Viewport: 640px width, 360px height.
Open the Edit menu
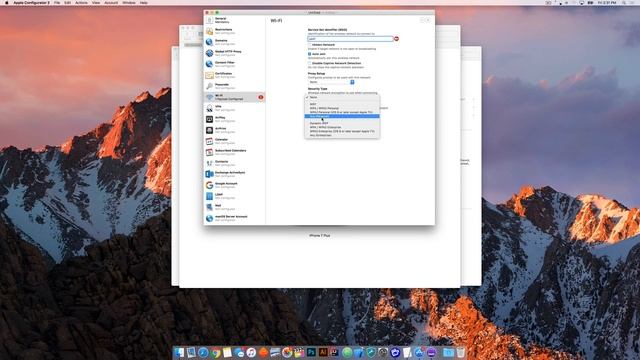click(68, 2)
